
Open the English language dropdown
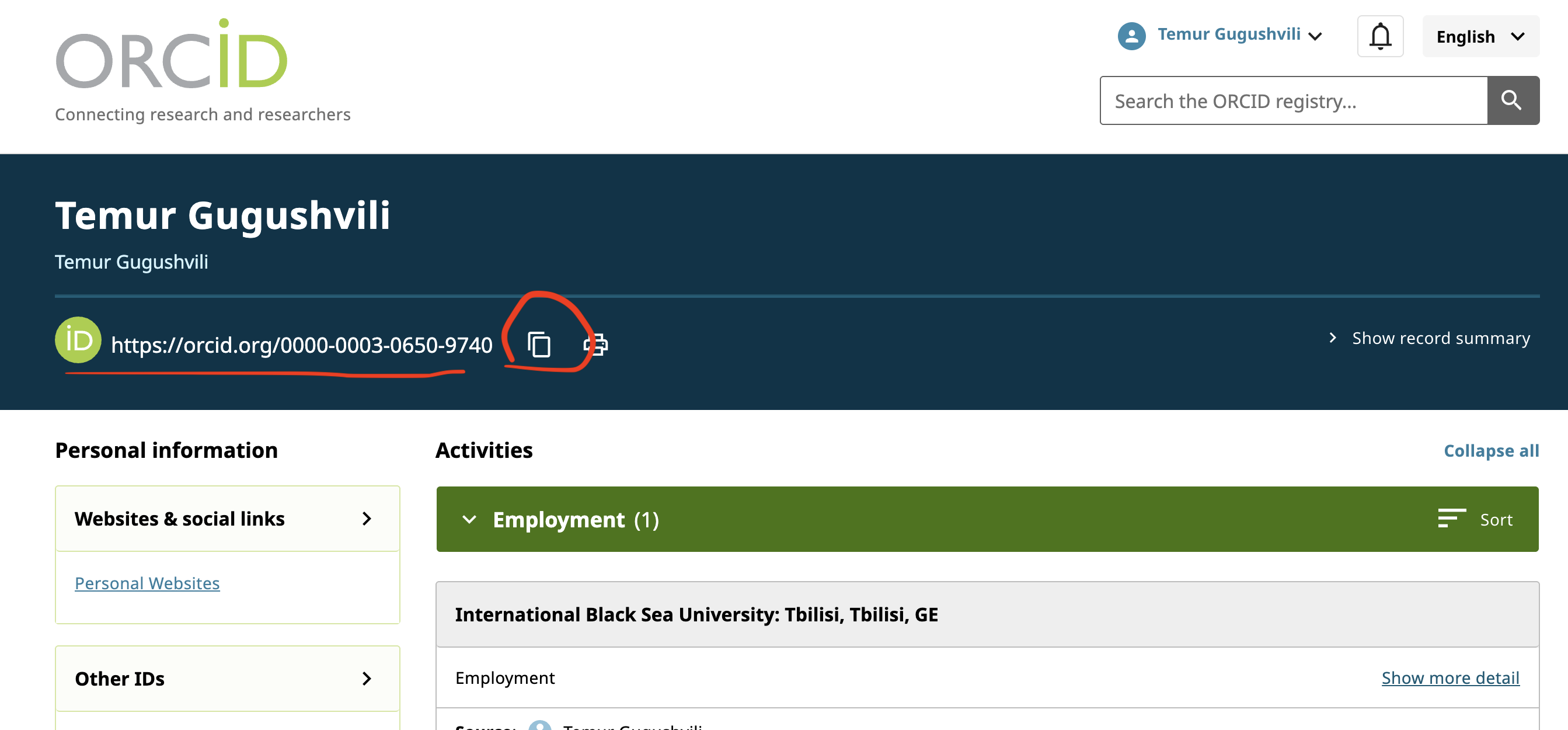tap(1480, 37)
